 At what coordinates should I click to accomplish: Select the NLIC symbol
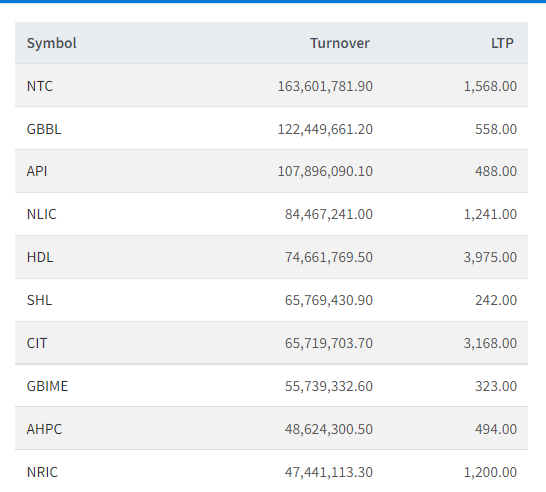[x=41, y=214]
